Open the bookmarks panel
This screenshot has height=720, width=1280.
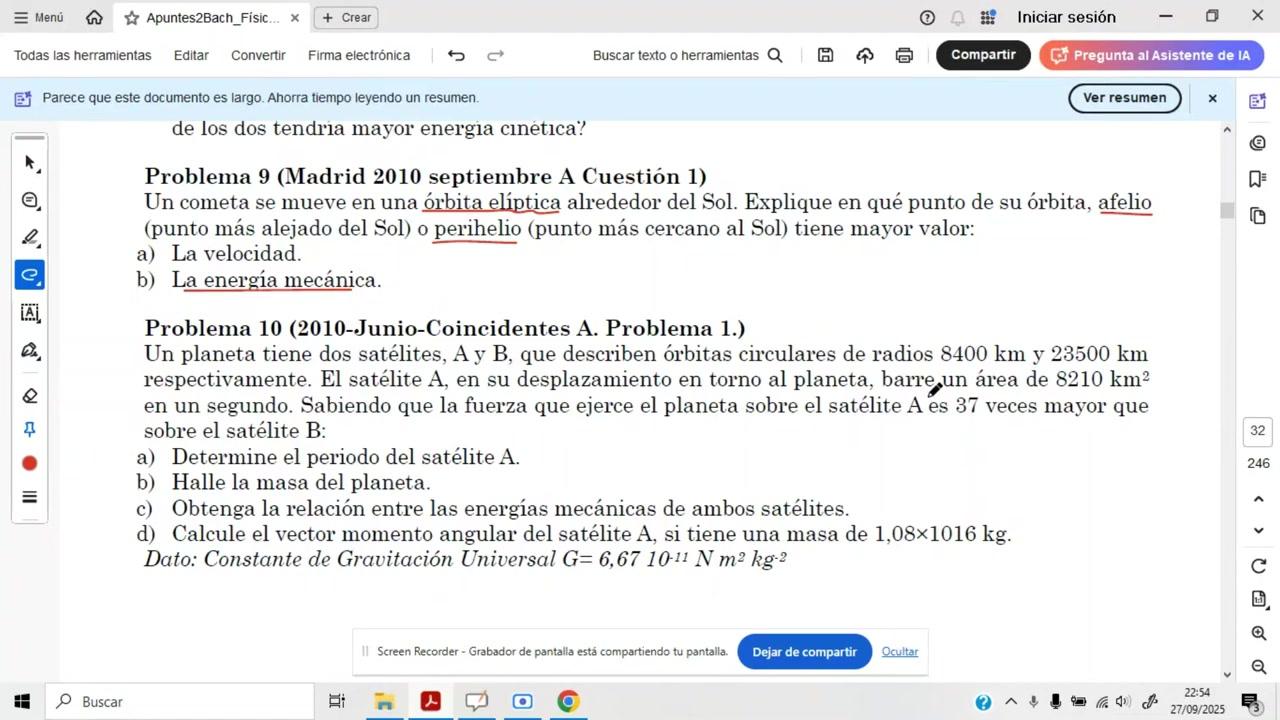pyautogui.click(x=1258, y=179)
